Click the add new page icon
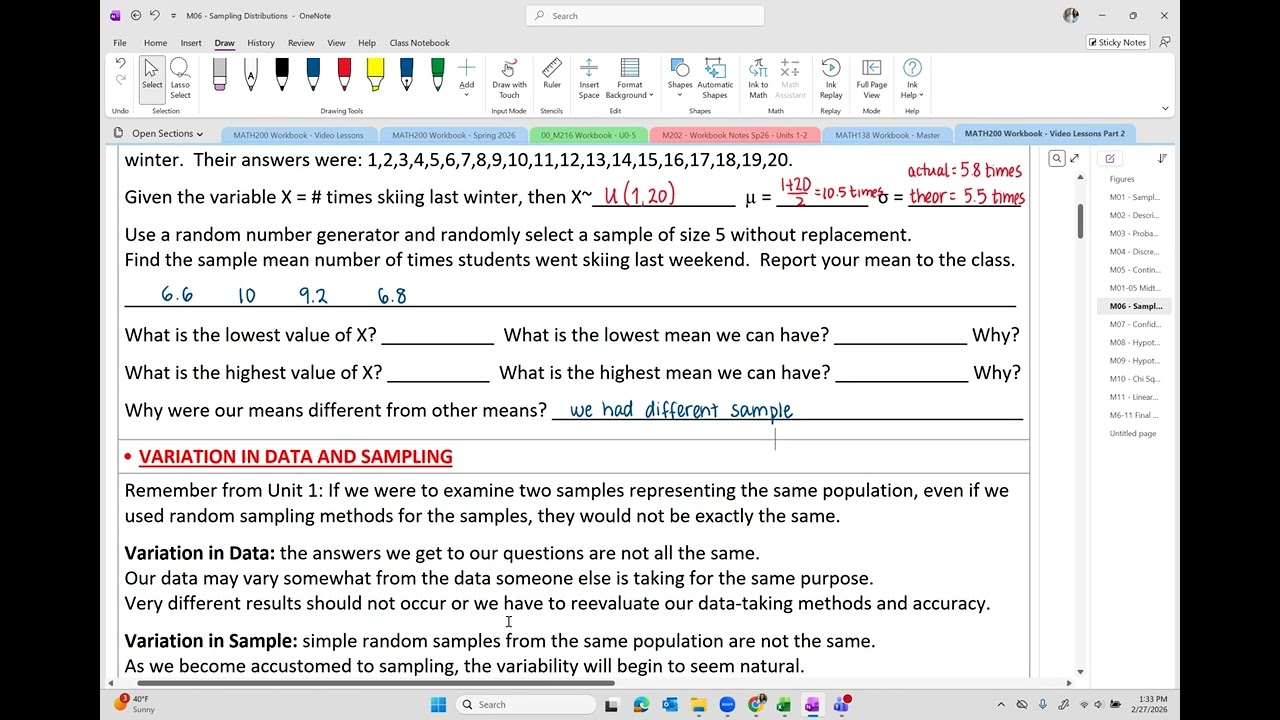1280x720 pixels. [x=1109, y=158]
